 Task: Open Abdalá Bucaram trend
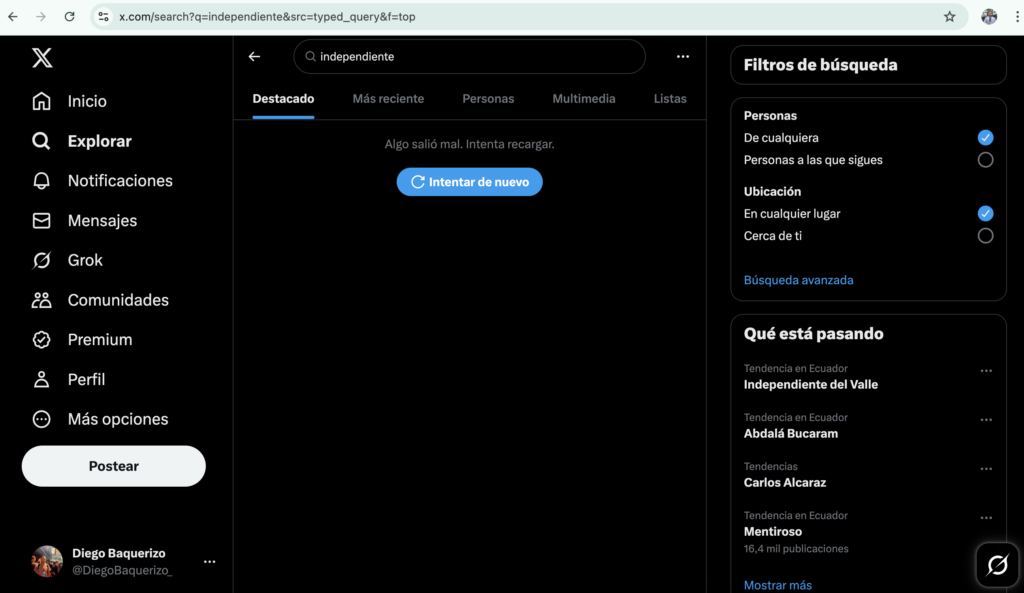(x=791, y=434)
